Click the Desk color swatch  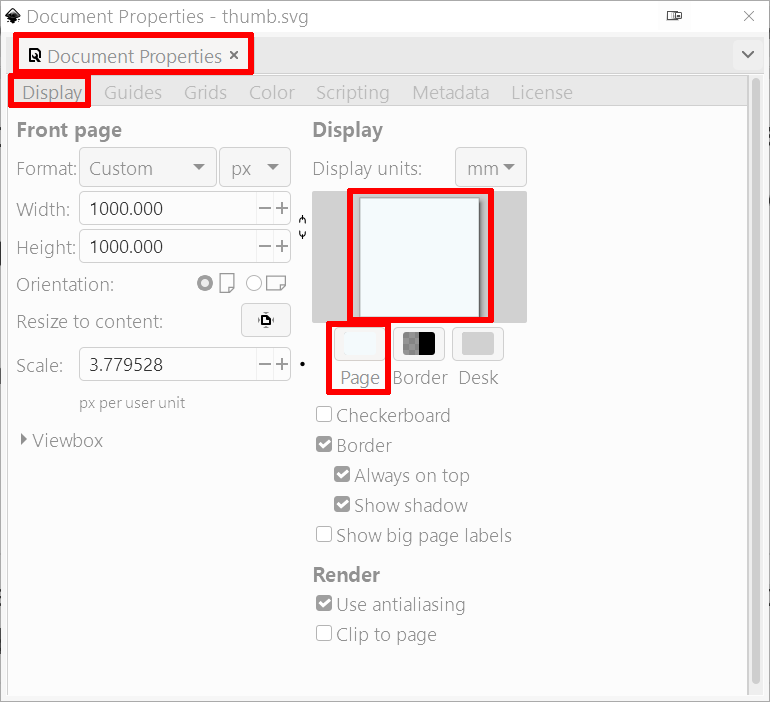click(478, 344)
